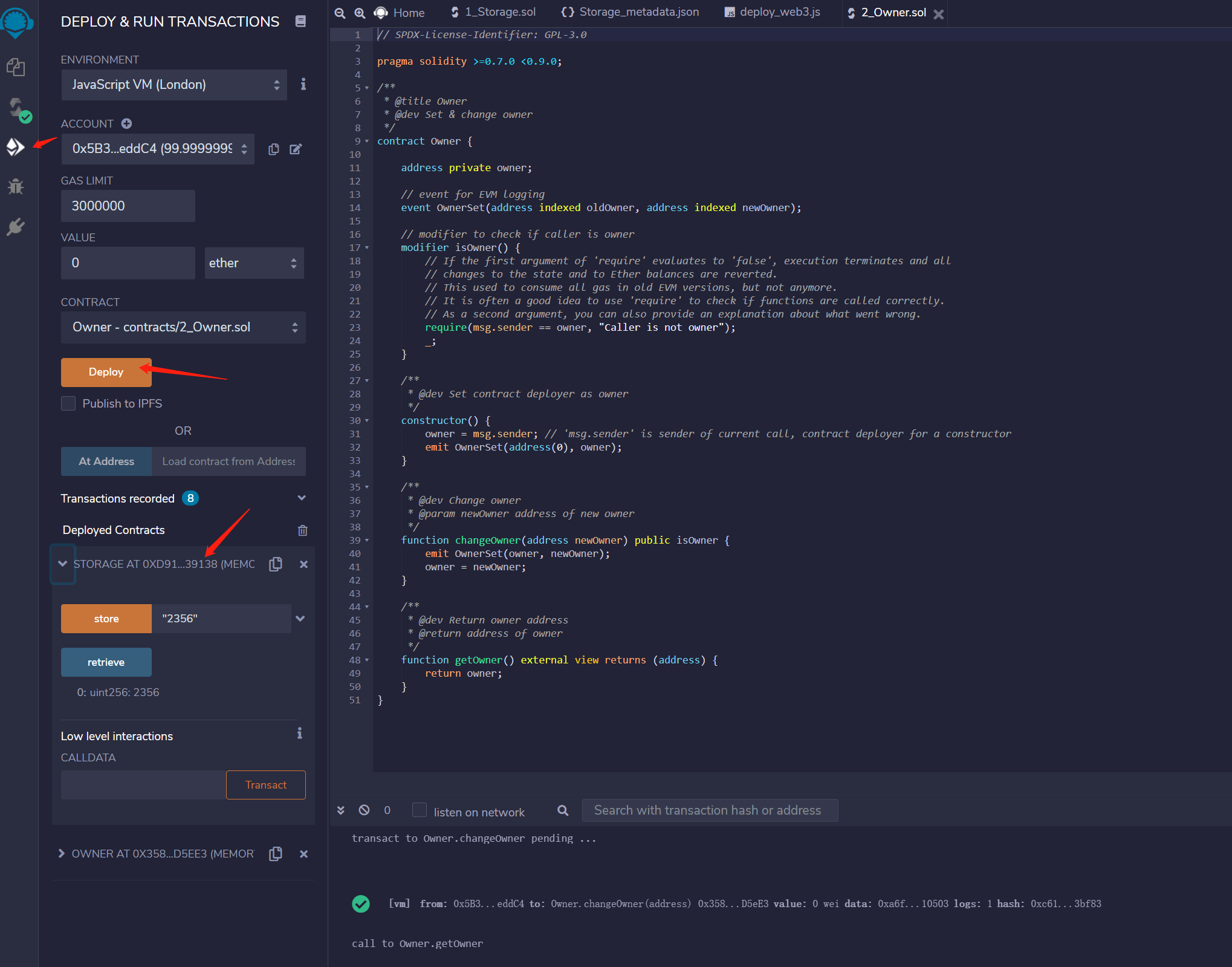Open the File Explorer sidebar icon
The width and height of the screenshot is (1232, 967).
pos(16,67)
